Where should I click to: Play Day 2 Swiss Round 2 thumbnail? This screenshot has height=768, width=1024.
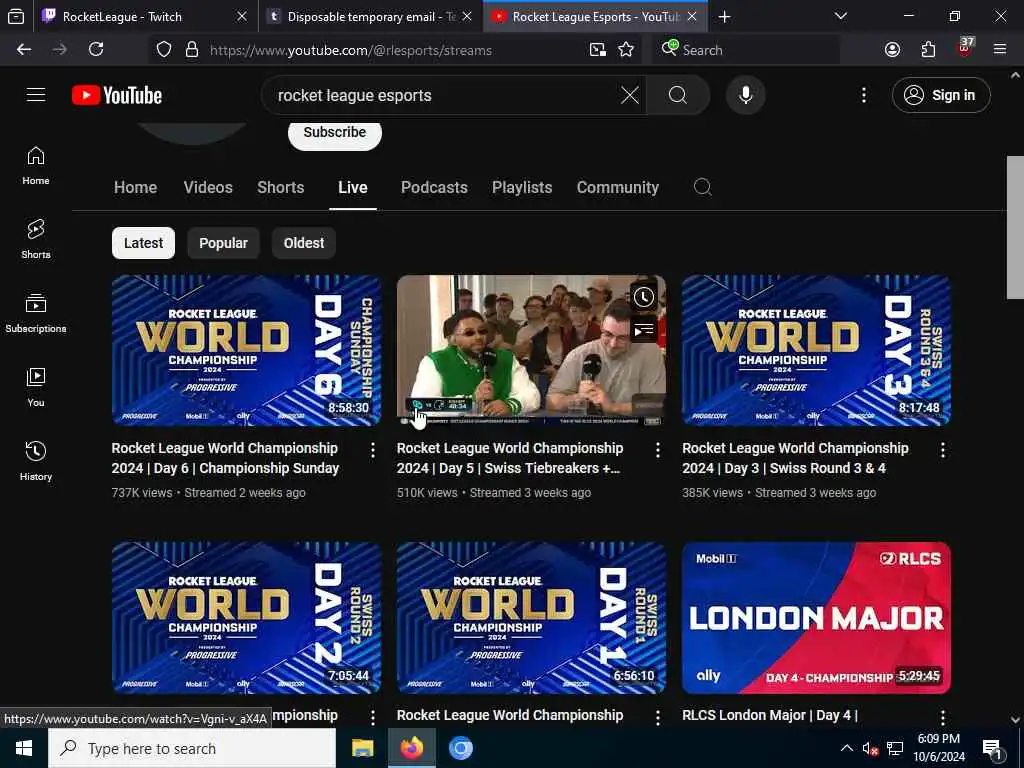coord(246,618)
